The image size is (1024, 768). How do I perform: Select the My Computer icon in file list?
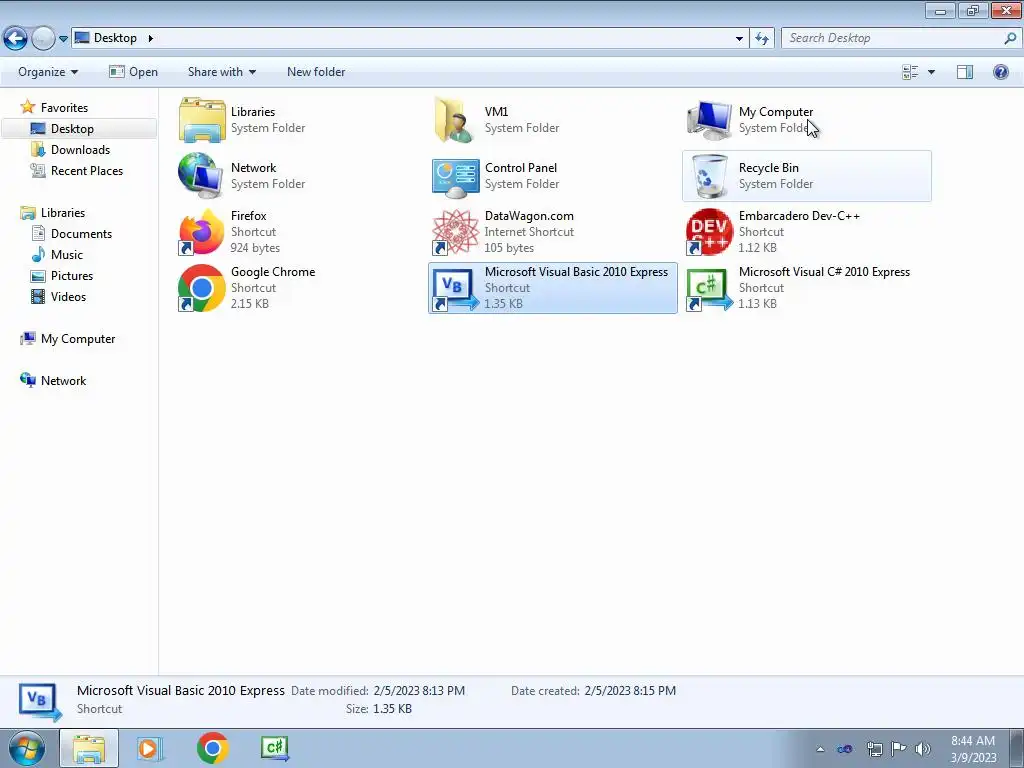pos(710,120)
